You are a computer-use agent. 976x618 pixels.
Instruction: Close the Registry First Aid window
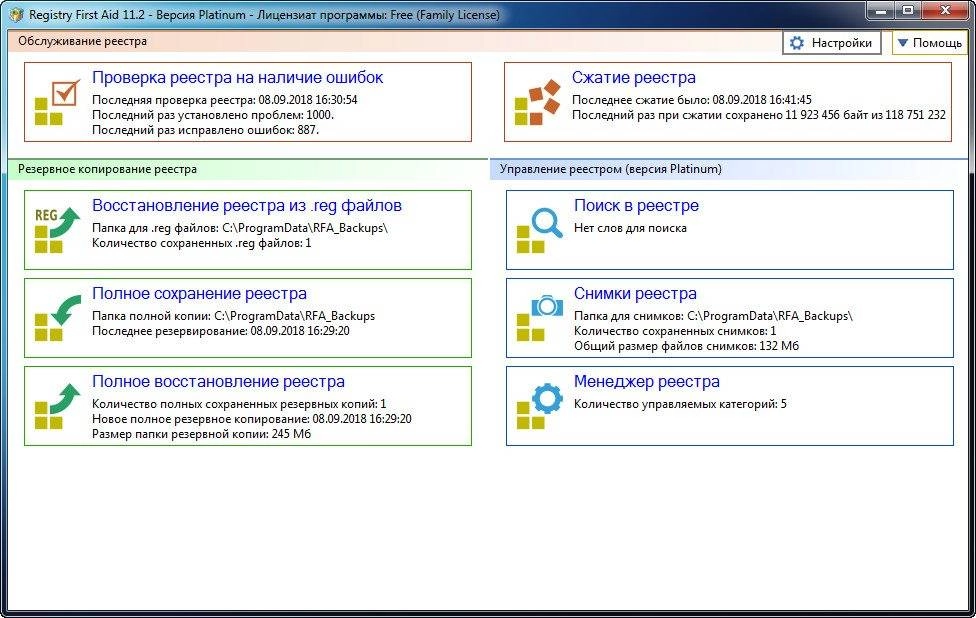[945, 11]
